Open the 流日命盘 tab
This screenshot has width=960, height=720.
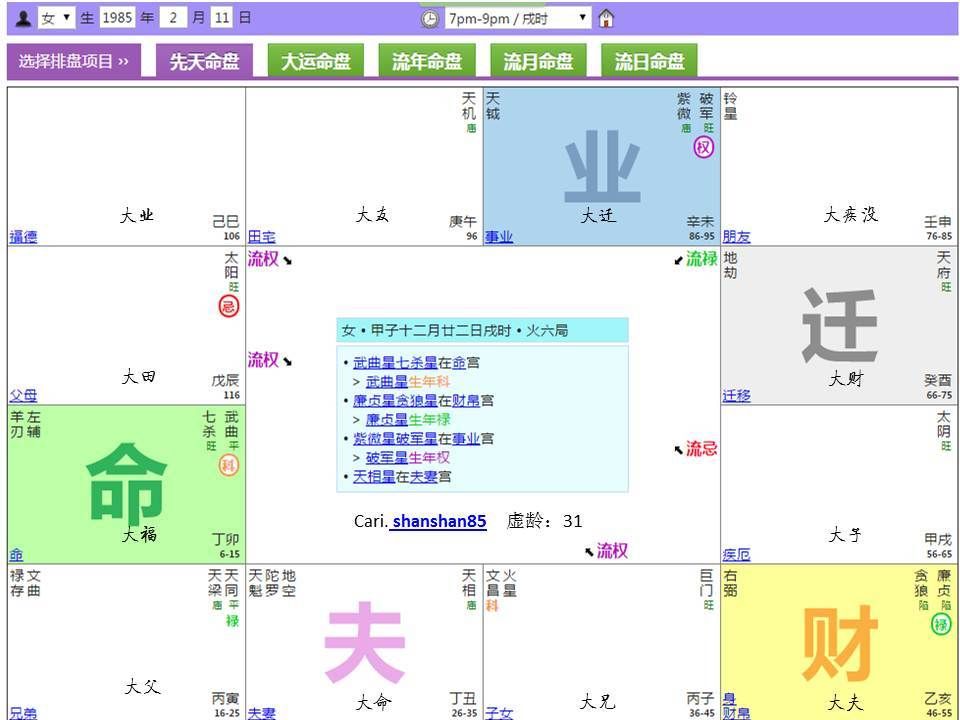coord(649,61)
